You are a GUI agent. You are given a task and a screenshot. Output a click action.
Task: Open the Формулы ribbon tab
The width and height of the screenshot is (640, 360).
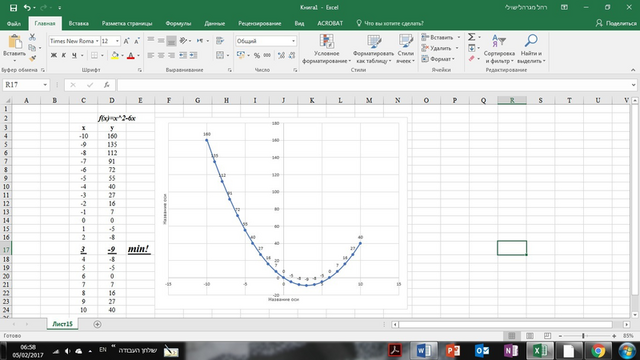(178, 23)
